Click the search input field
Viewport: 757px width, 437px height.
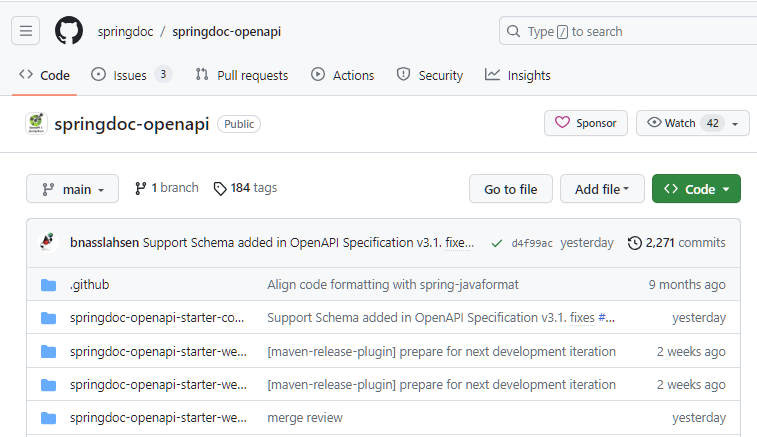coord(628,31)
